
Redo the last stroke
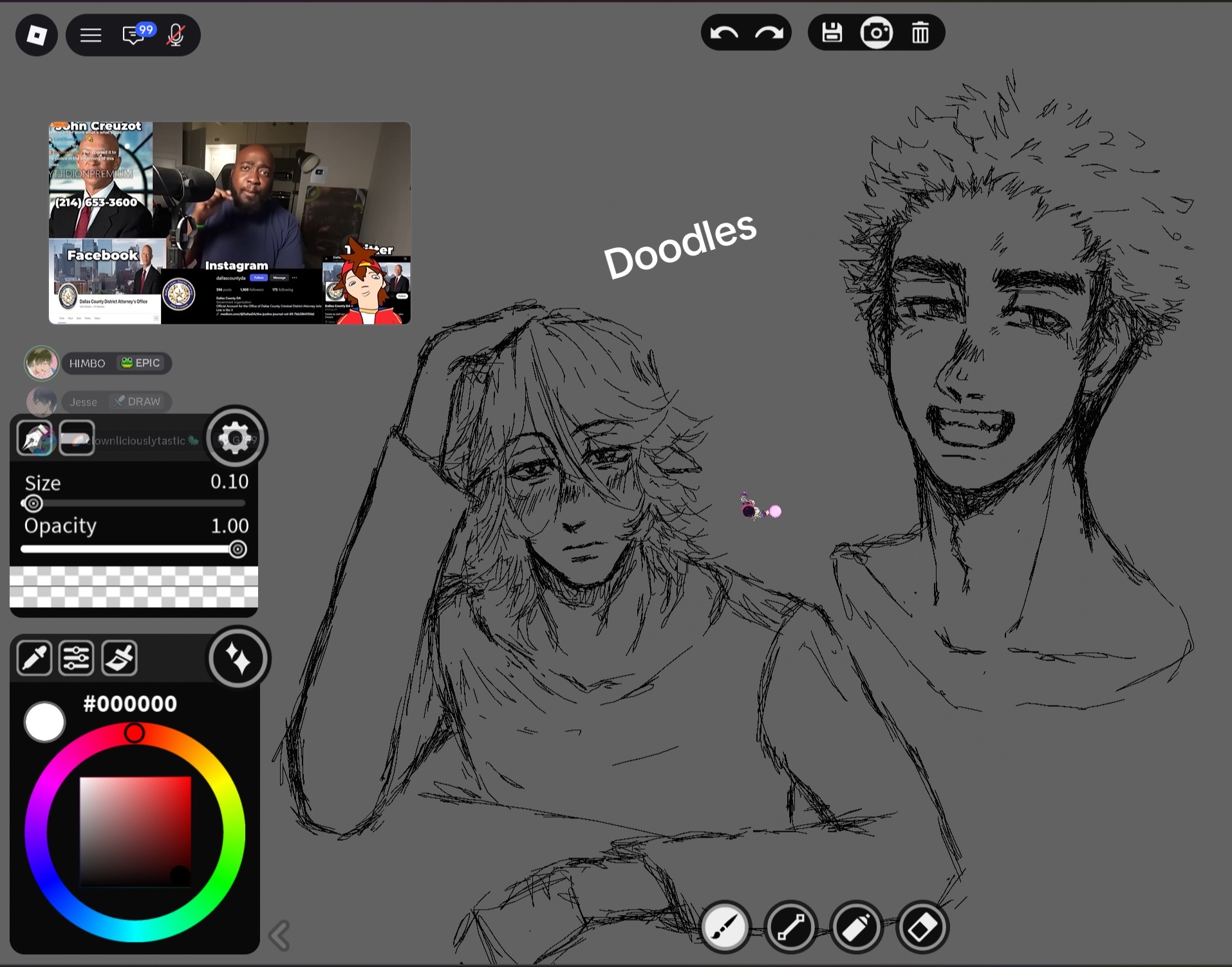(x=769, y=33)
